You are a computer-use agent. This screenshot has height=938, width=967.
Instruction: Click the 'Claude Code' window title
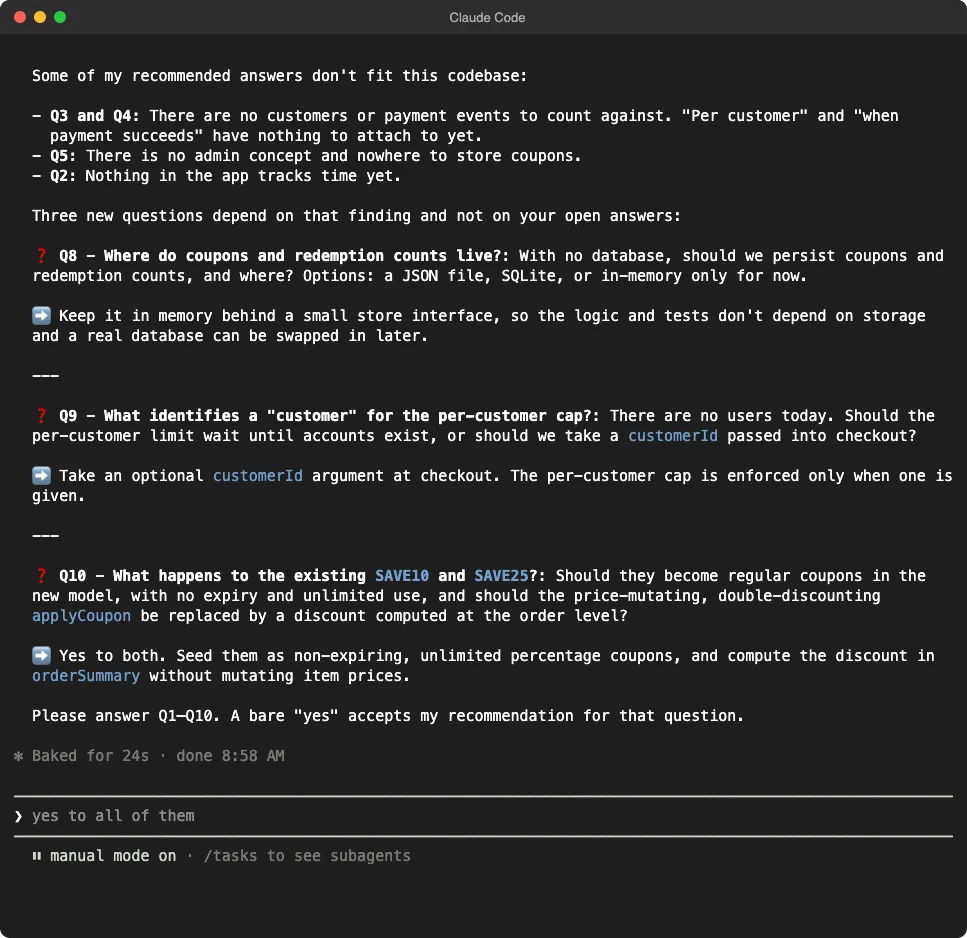click(x=487, y=18)
